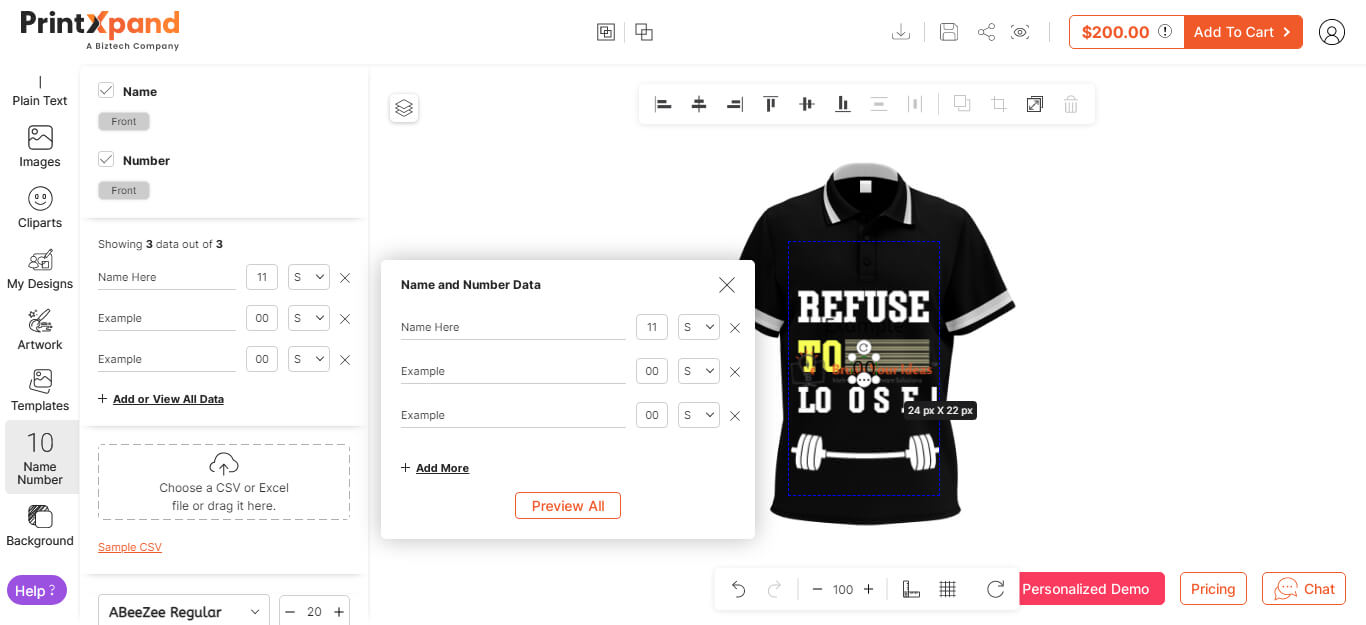This screenshot has width=1366, height=625.
Task: Toggle the preview eye icon
Action: [x=1020, y=32]
